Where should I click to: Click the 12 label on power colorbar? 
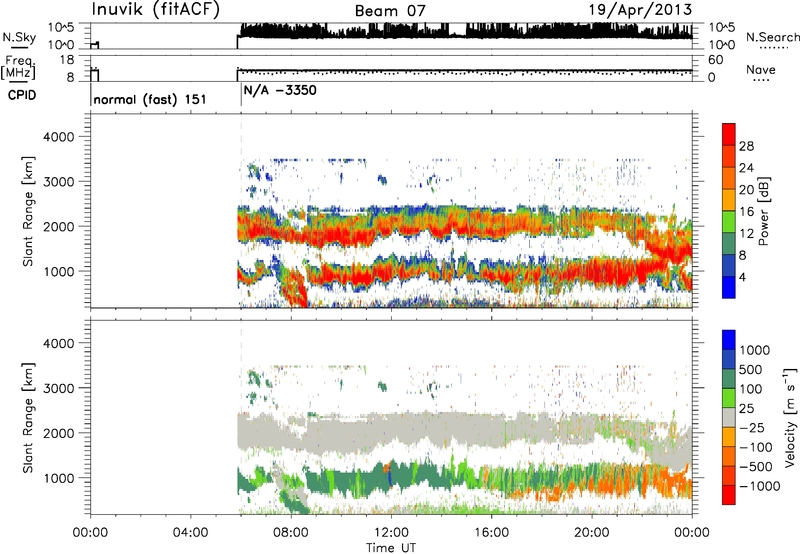point(746,233)
